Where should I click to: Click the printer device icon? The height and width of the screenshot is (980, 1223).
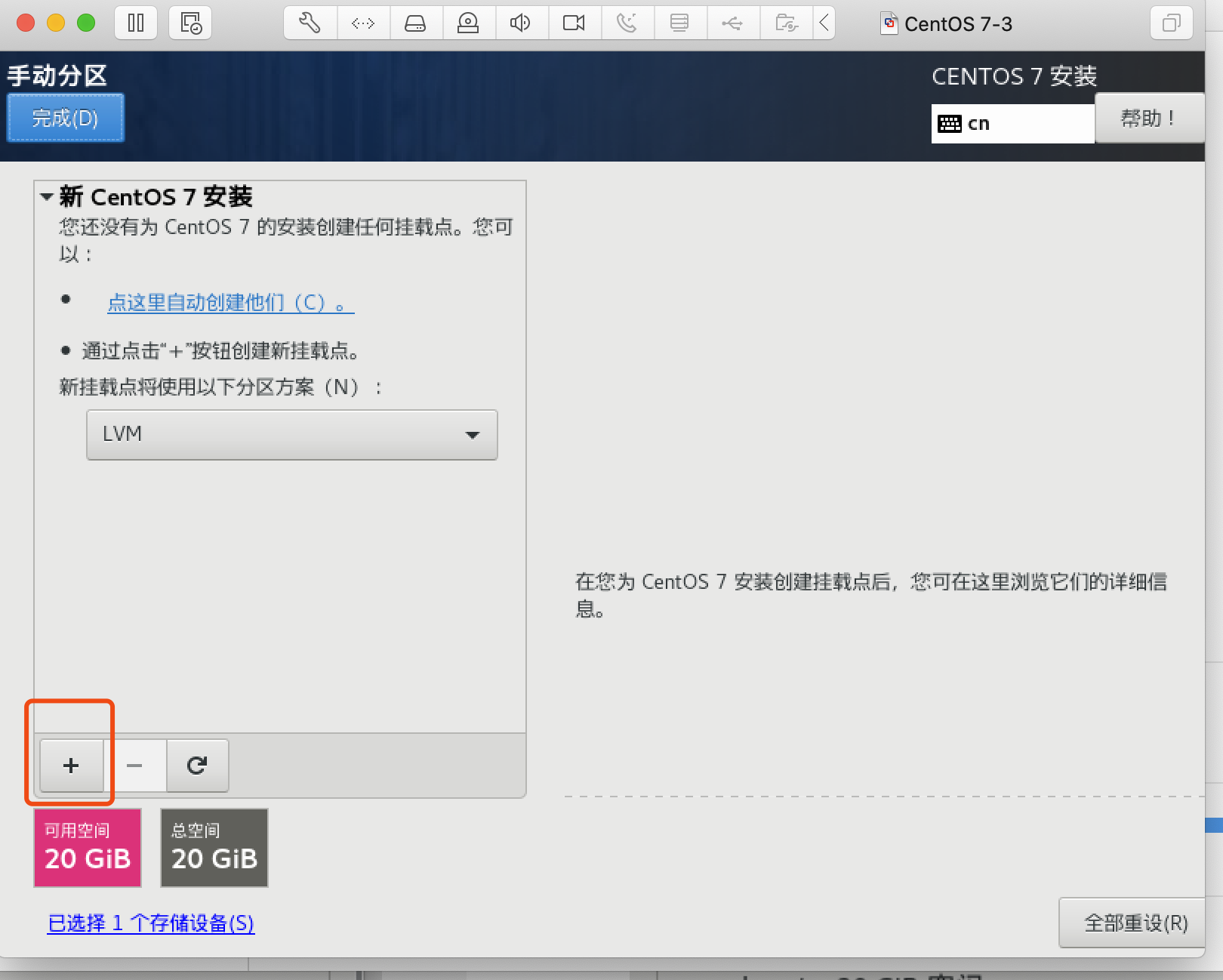click(679, 23)
